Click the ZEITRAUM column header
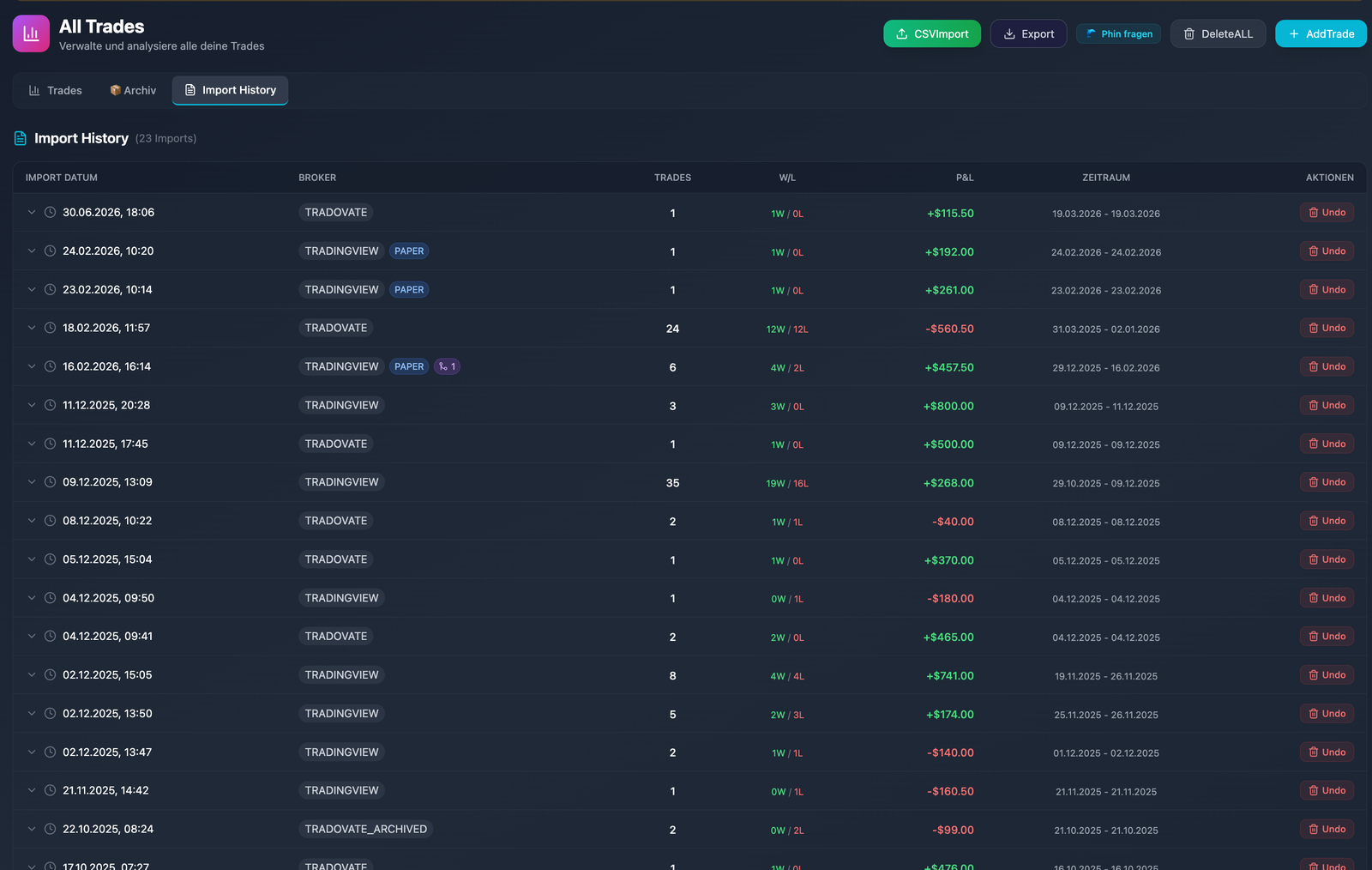This screenshot has width=1372, height=870. (1106, 178)
